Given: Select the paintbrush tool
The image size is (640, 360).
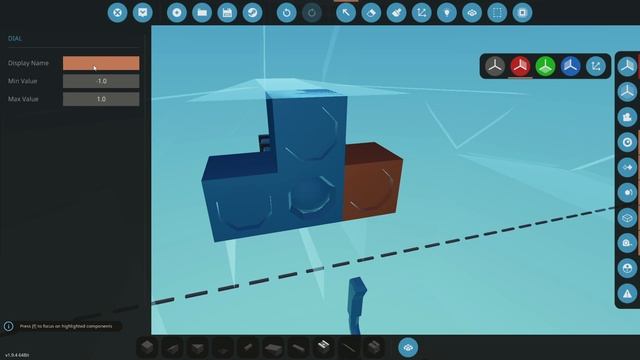Looking at the screenshot, I should [x=396, y=13].
